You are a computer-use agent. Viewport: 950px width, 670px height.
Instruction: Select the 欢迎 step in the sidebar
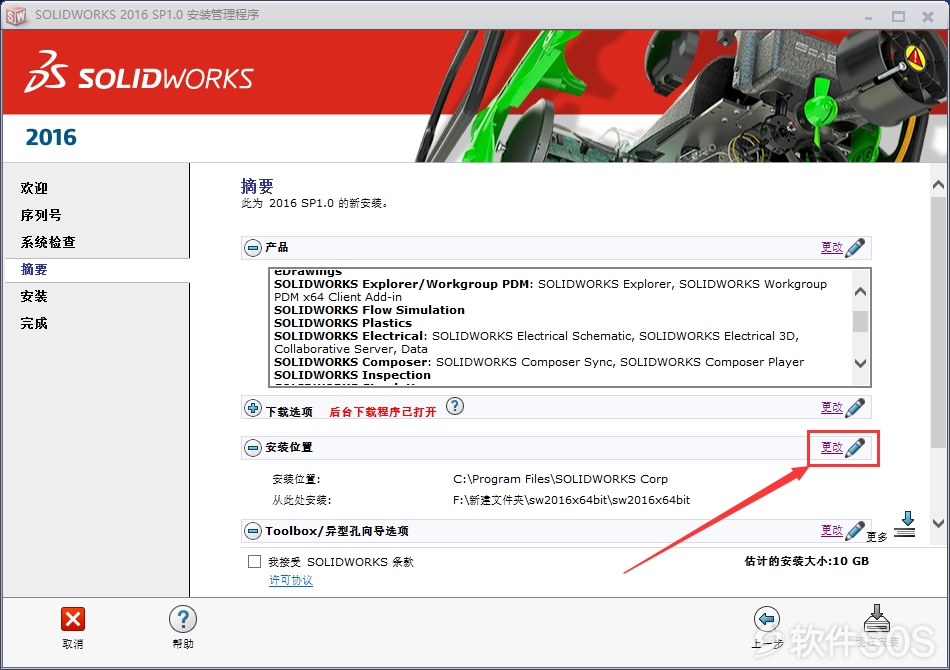pos(34,188)
